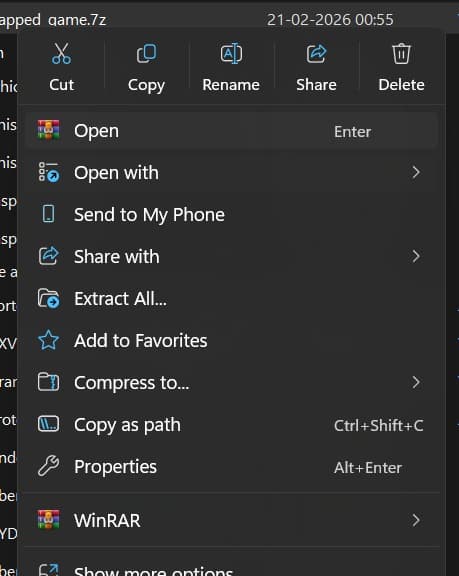Click the Cut label text

[x=61, y=85]
